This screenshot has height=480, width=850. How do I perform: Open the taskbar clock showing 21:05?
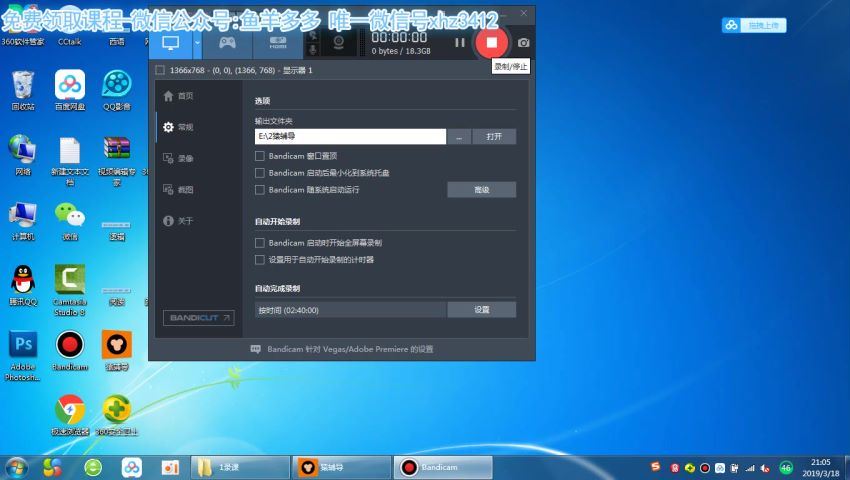pos(821,468)
